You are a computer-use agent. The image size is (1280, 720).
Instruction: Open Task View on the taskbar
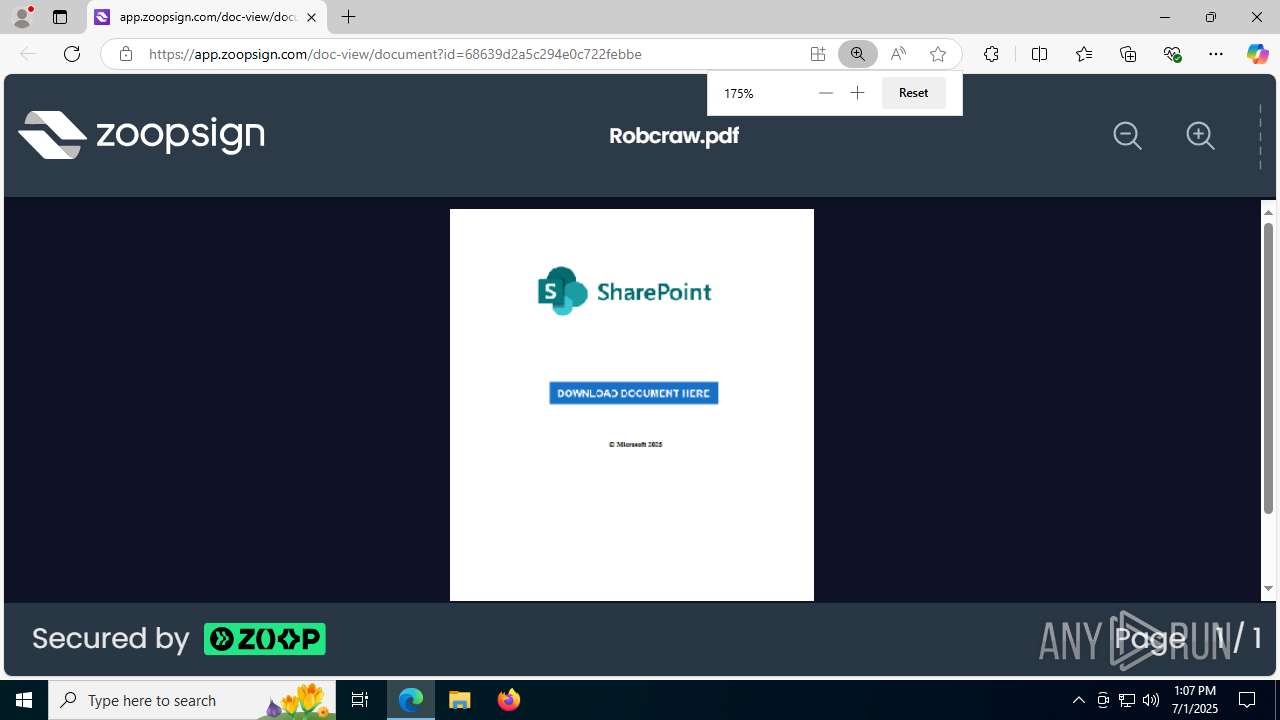tap(360, 700)
